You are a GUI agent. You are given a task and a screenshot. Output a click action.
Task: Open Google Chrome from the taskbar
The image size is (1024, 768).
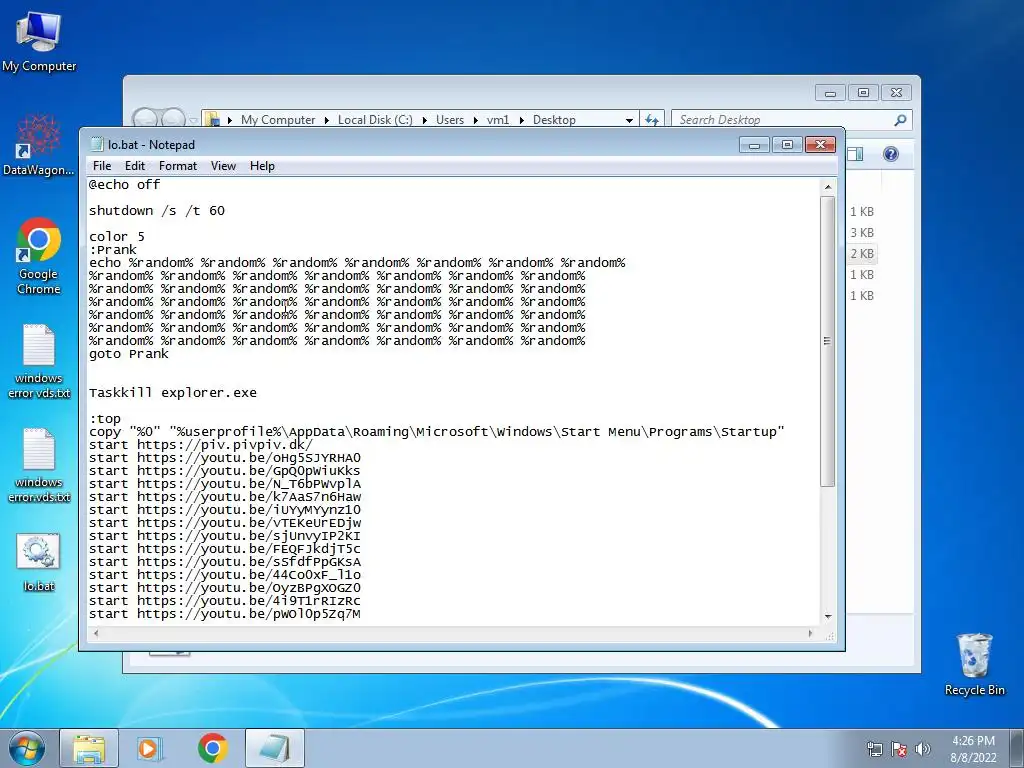coord(212,748)
